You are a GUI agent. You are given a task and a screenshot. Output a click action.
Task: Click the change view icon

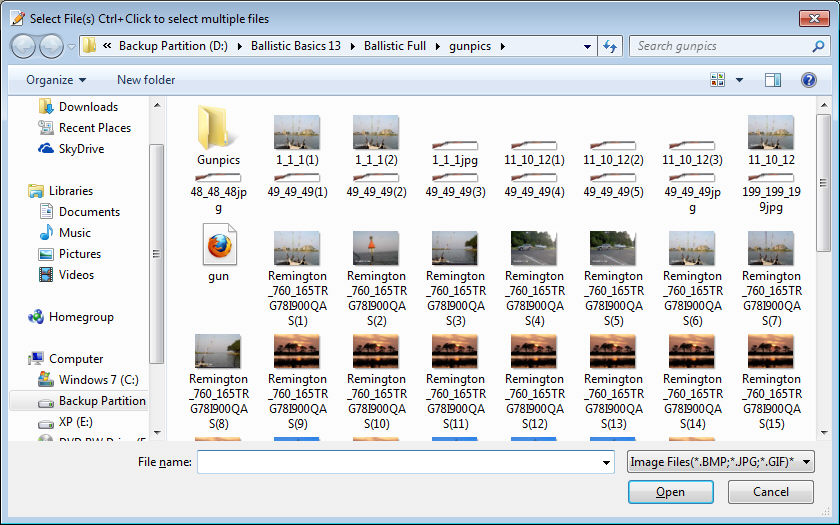coord(717,80)
